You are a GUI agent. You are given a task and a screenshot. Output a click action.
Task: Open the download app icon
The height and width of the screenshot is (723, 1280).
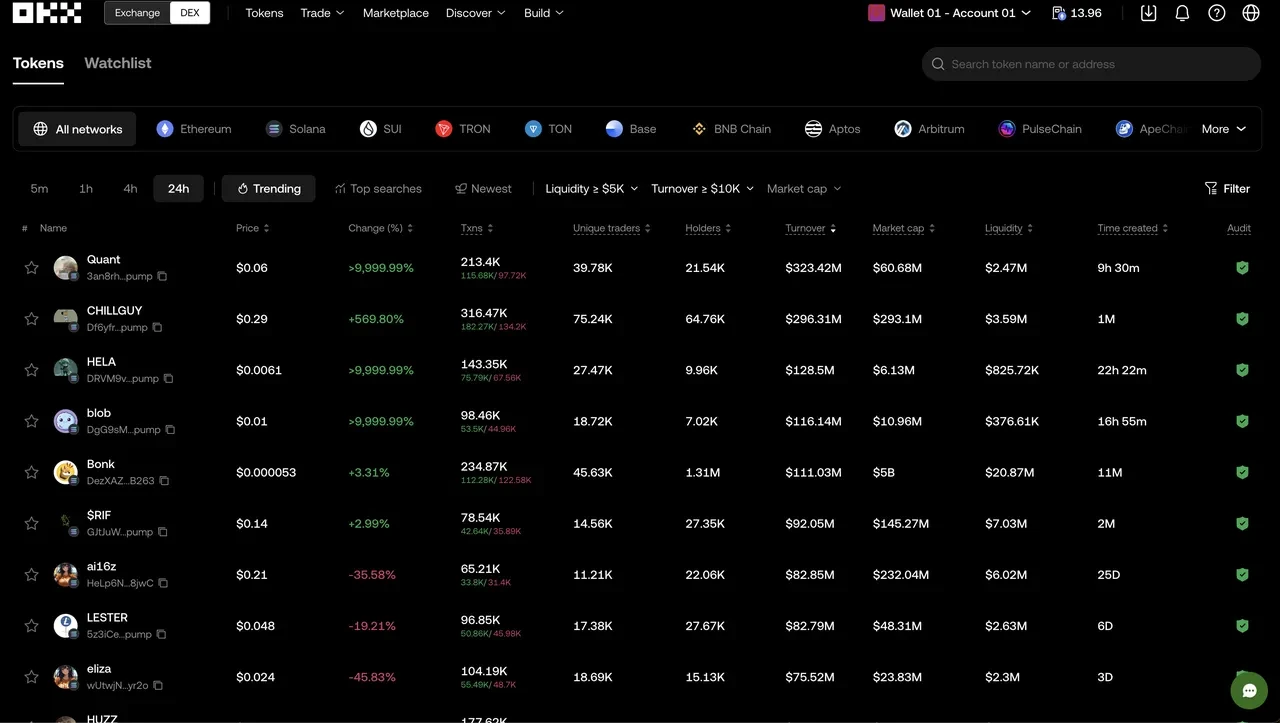pyautogui.click(x=1148, y=13)
